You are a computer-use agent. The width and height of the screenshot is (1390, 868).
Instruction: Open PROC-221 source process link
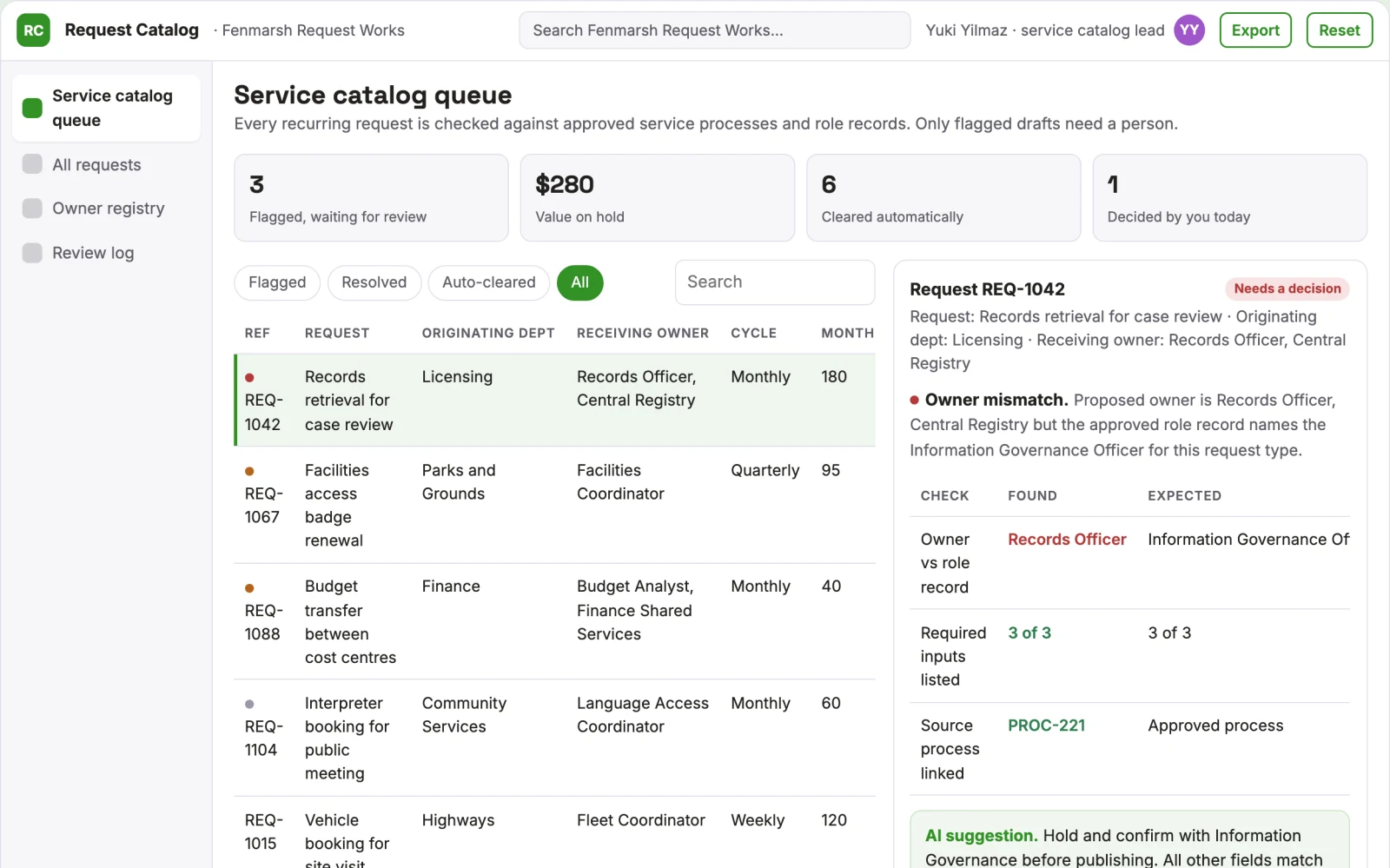[1046, 726]
